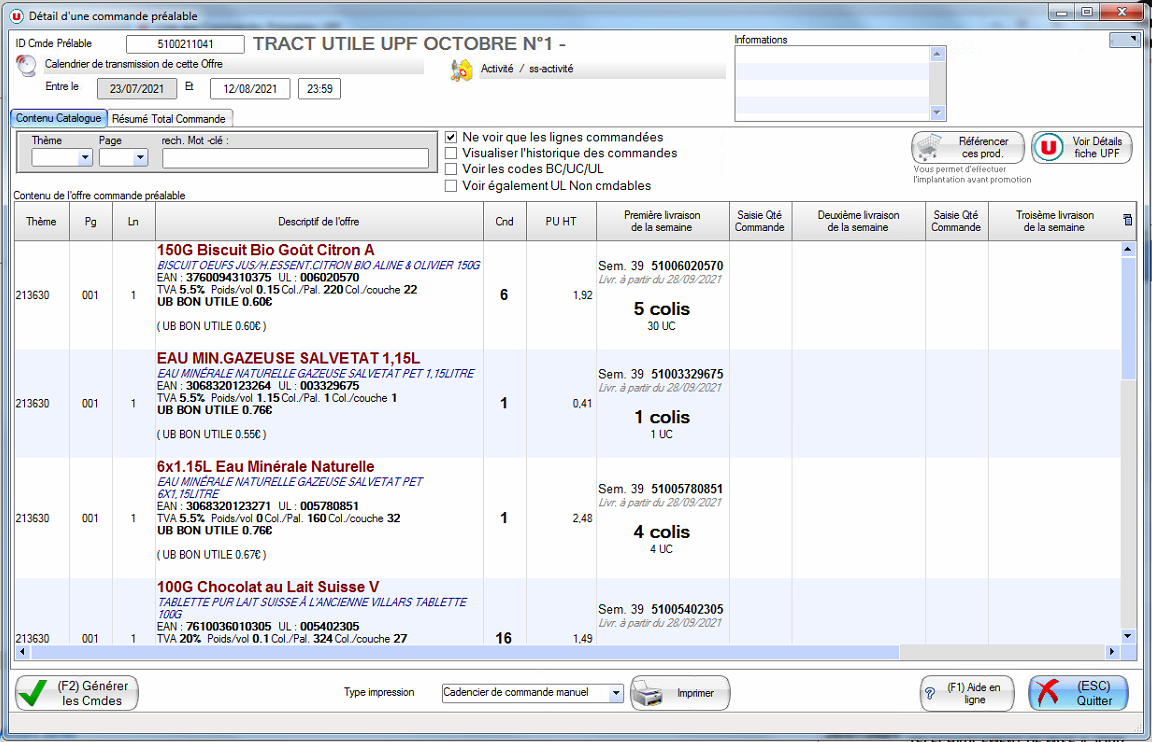Click the rech. Mot-clé search field
This screenshot has height=742, width=1152.
tap(295, 158)
